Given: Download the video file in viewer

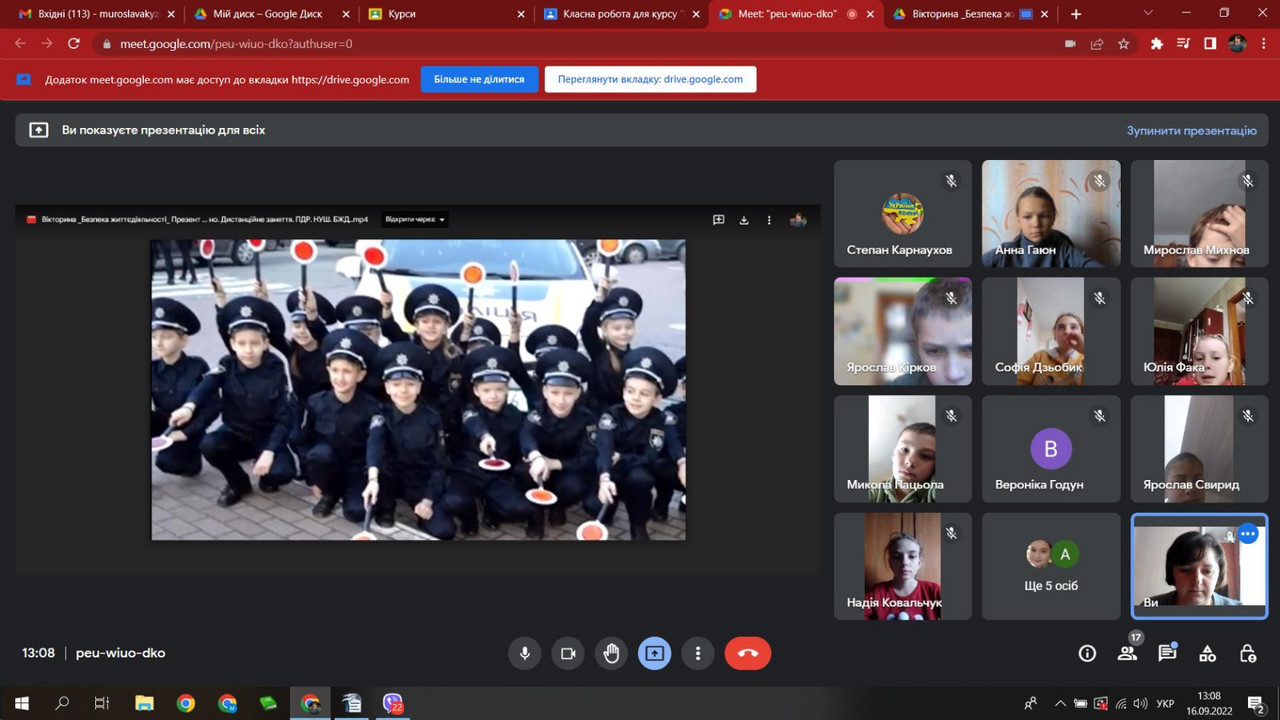Looking at the screenshot, I should pos(744,220).
